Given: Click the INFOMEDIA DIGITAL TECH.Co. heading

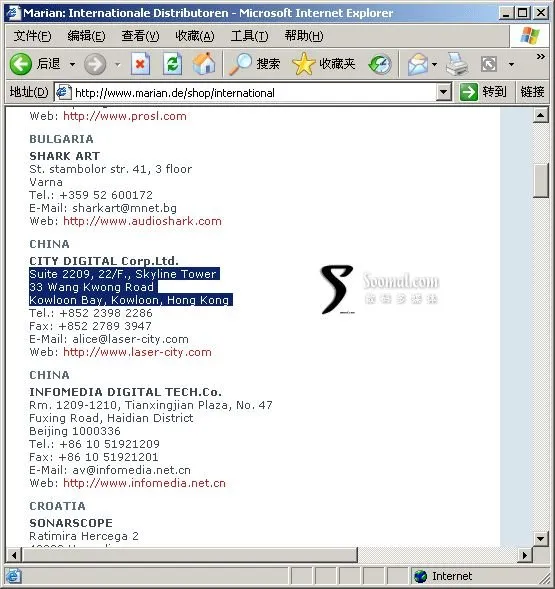Looking at the screenshot, I should click(x=126, y=392).
